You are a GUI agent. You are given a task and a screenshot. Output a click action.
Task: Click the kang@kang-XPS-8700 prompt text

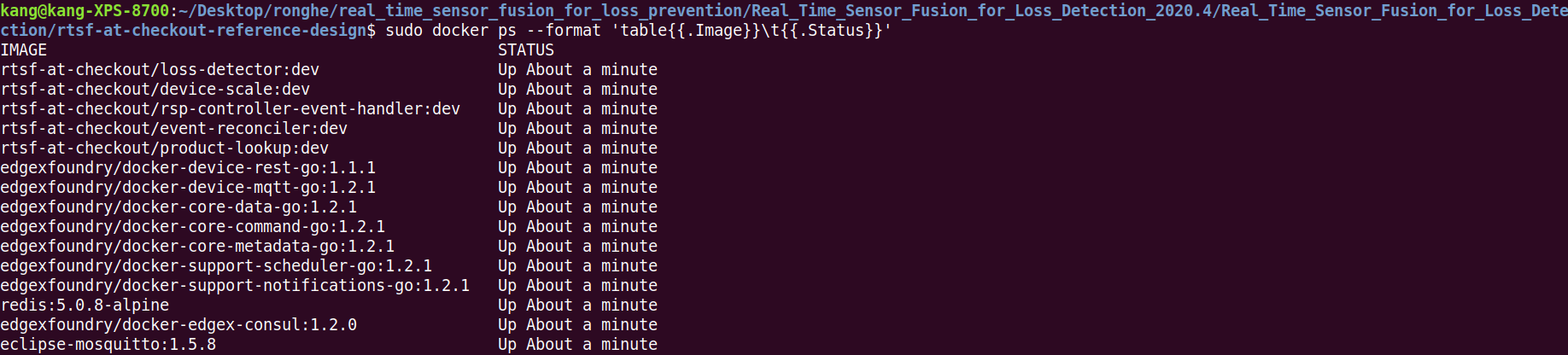point(85,11)
